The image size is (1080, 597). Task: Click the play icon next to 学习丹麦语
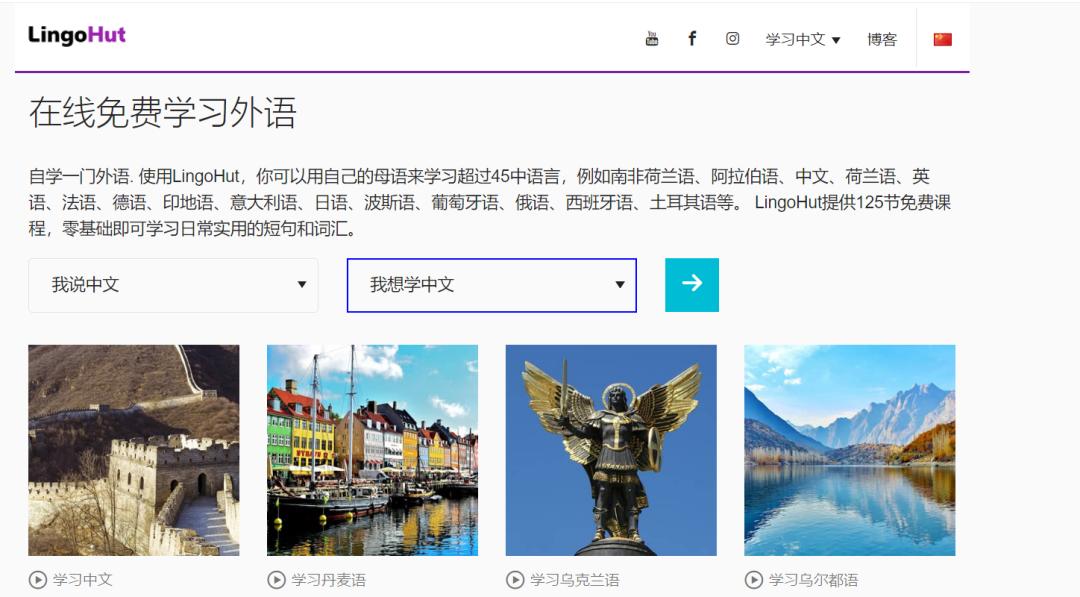[x=275, y=578]
